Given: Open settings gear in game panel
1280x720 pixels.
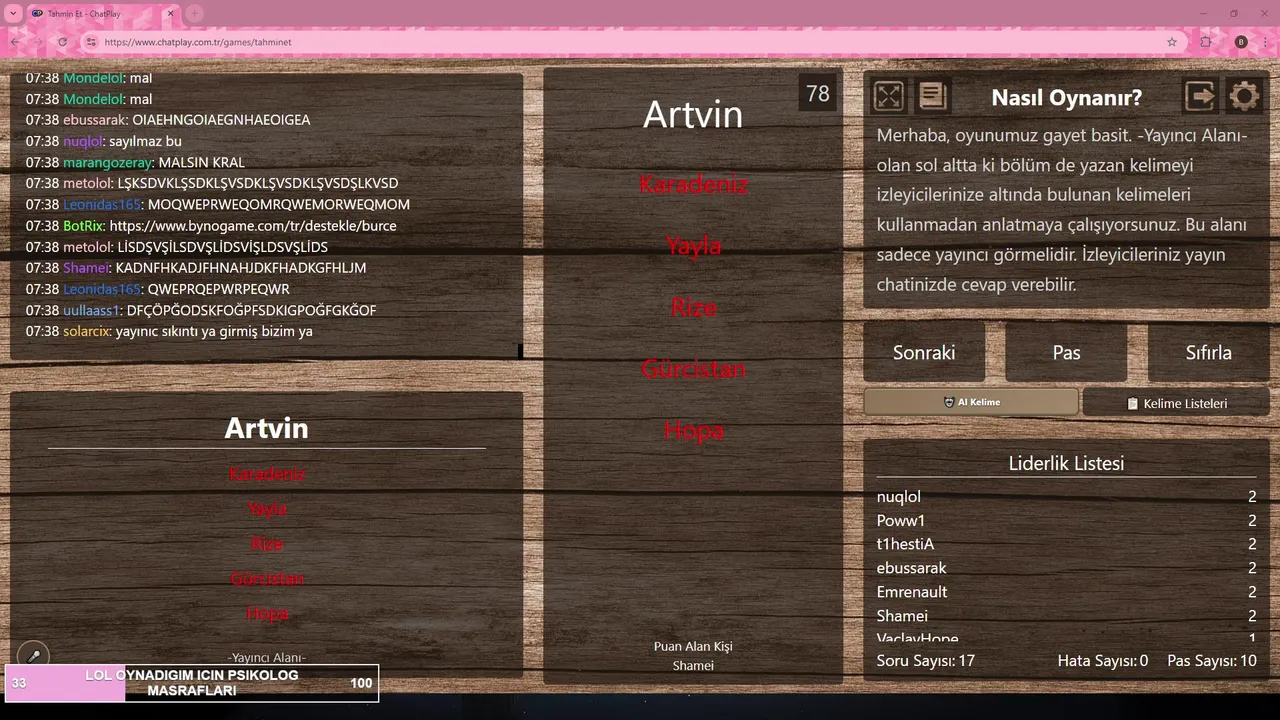Looking at the screenshot, I should [x=1244, y=96].
